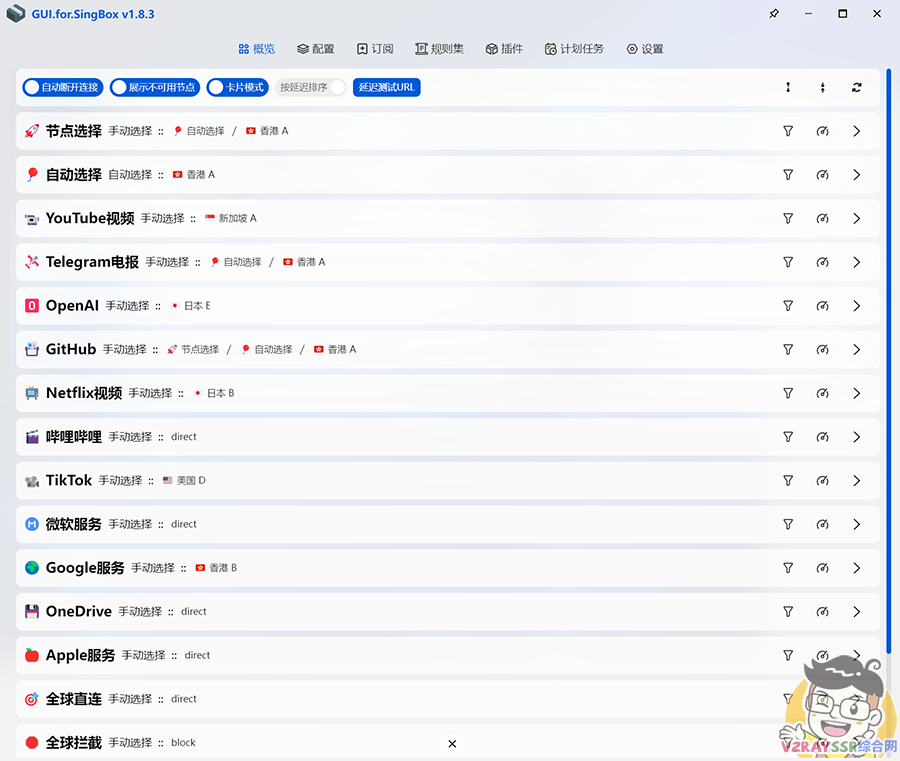
Task: Open the 设置 settings page
Action: tap(644, 48)
